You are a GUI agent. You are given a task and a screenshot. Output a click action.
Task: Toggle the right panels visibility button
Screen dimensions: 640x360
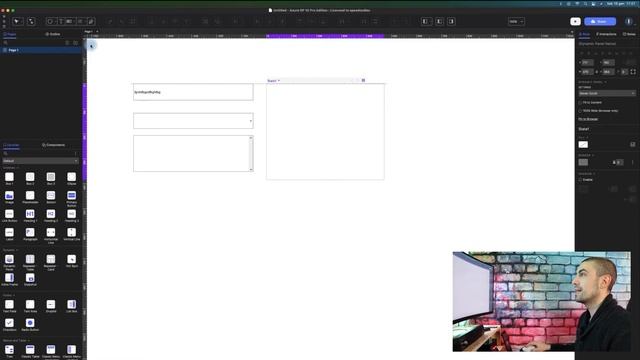[x=451, y=21]
